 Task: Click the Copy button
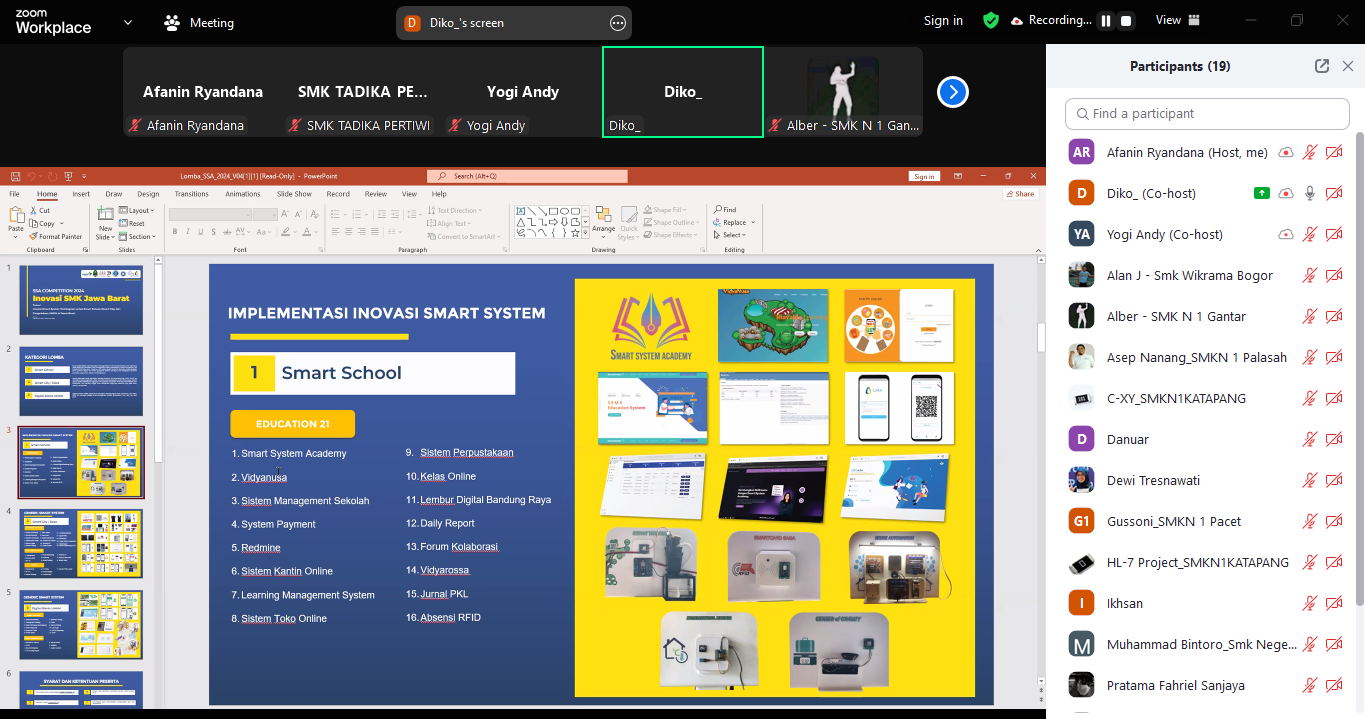tap(43, 224)
